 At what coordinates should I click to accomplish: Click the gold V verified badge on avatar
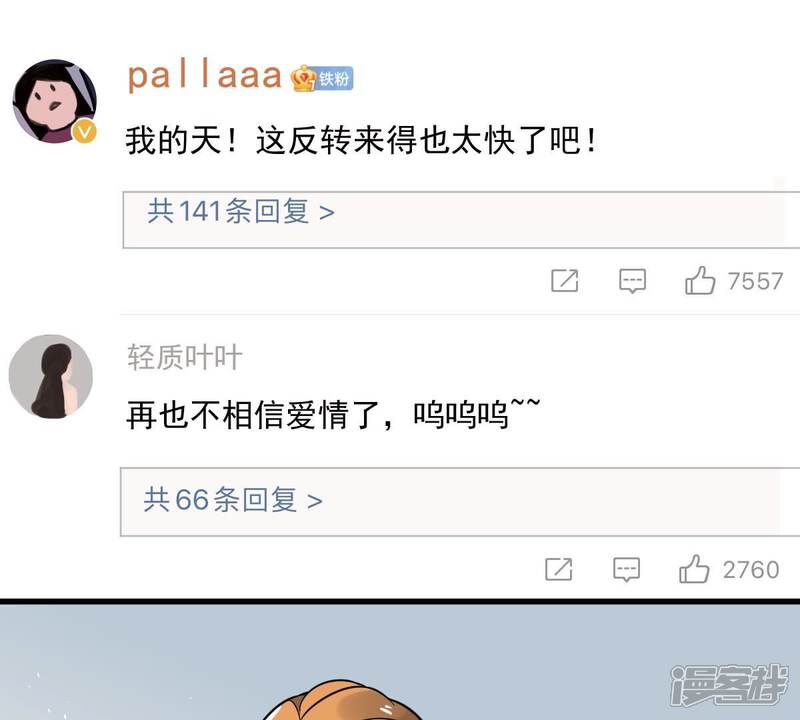pos(84,132)
